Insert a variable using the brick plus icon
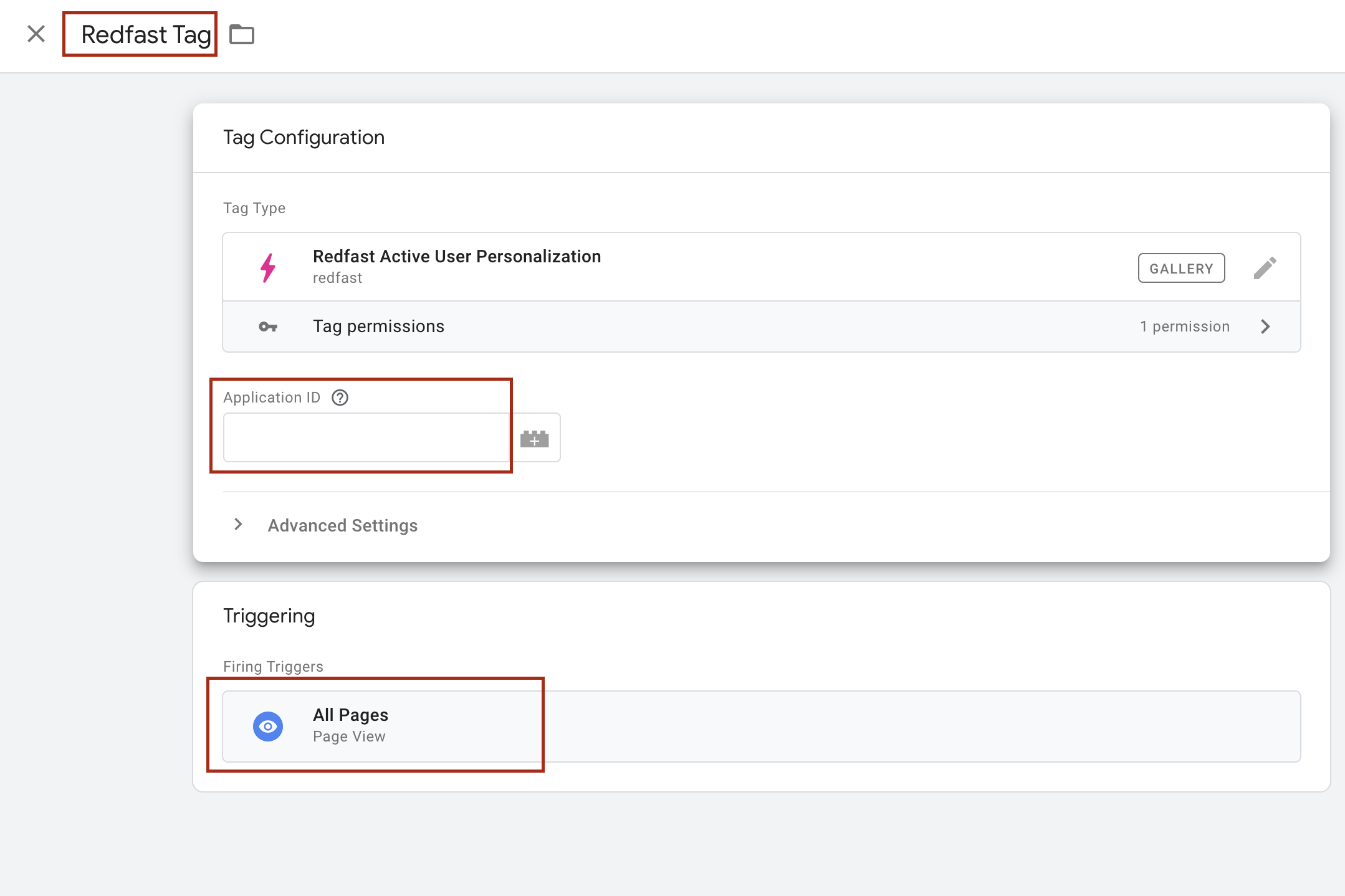This screenshot has width=1345, height=896. point(535,438)
